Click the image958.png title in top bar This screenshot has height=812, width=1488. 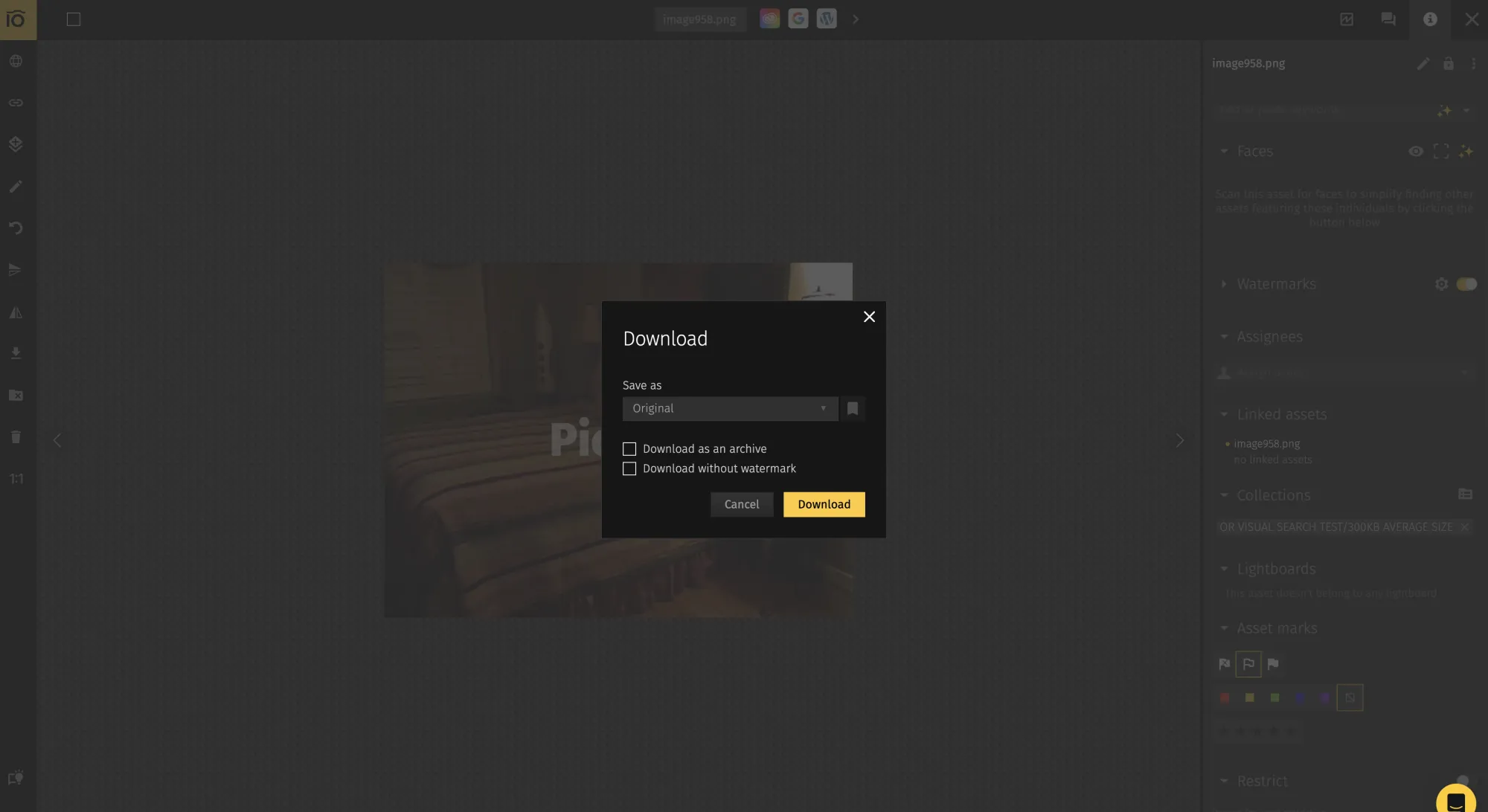tap(699, 19)
